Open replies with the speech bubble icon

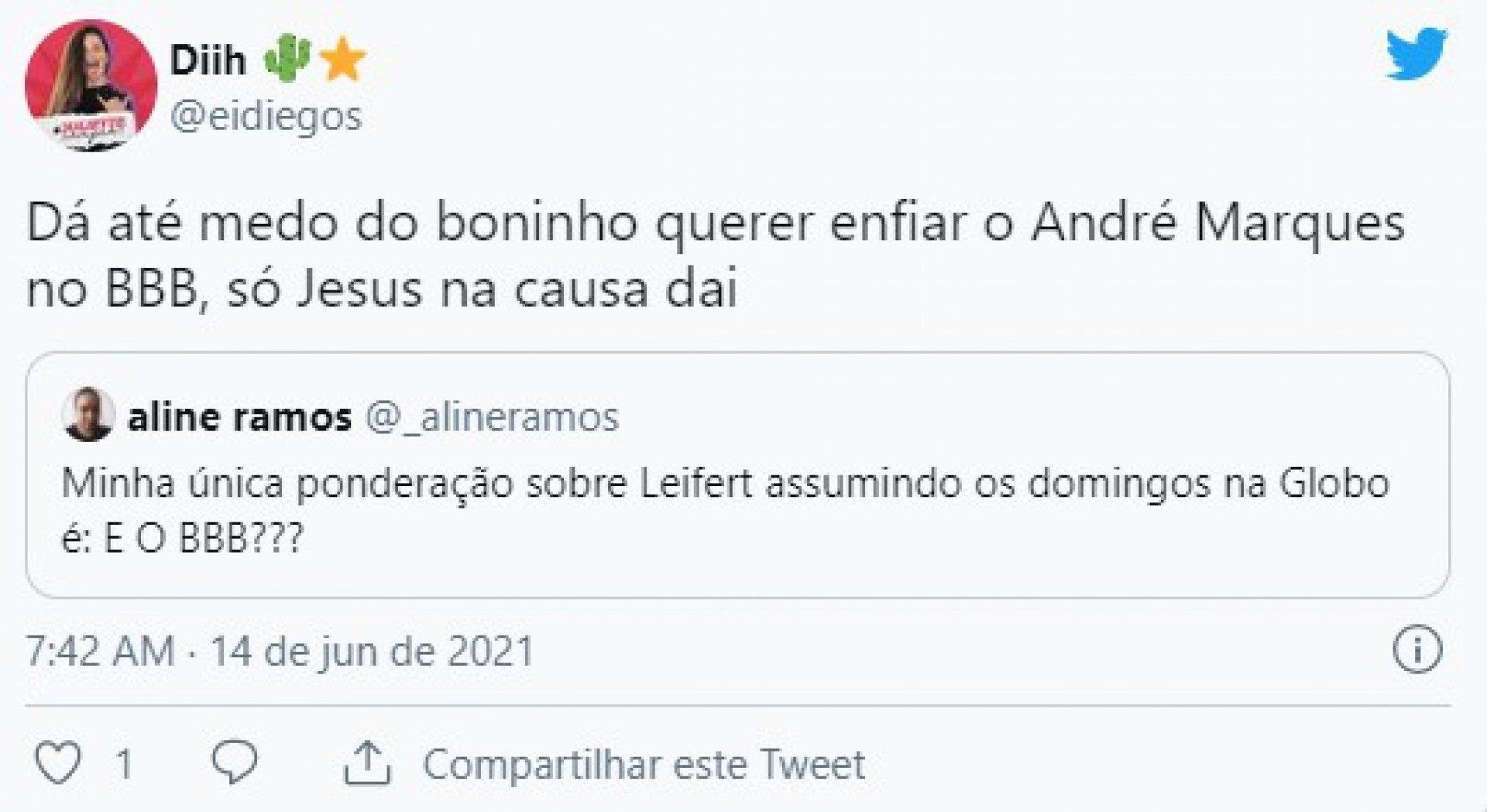[x=235, y=762]
